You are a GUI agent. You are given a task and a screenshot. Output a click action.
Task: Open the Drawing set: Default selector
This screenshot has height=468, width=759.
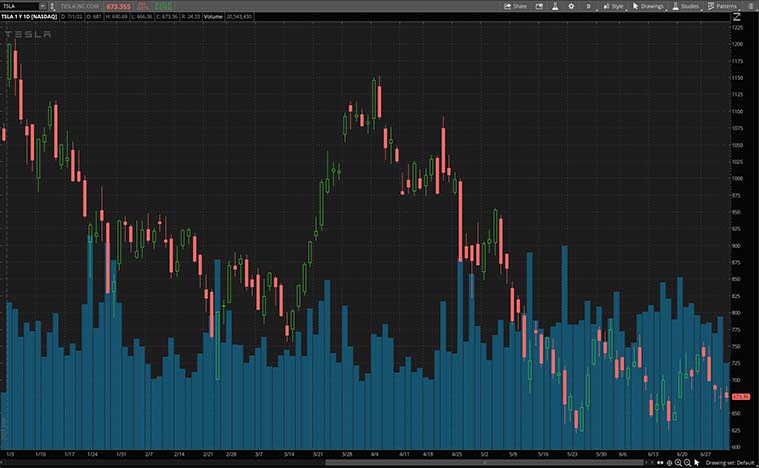coord(730,463)
